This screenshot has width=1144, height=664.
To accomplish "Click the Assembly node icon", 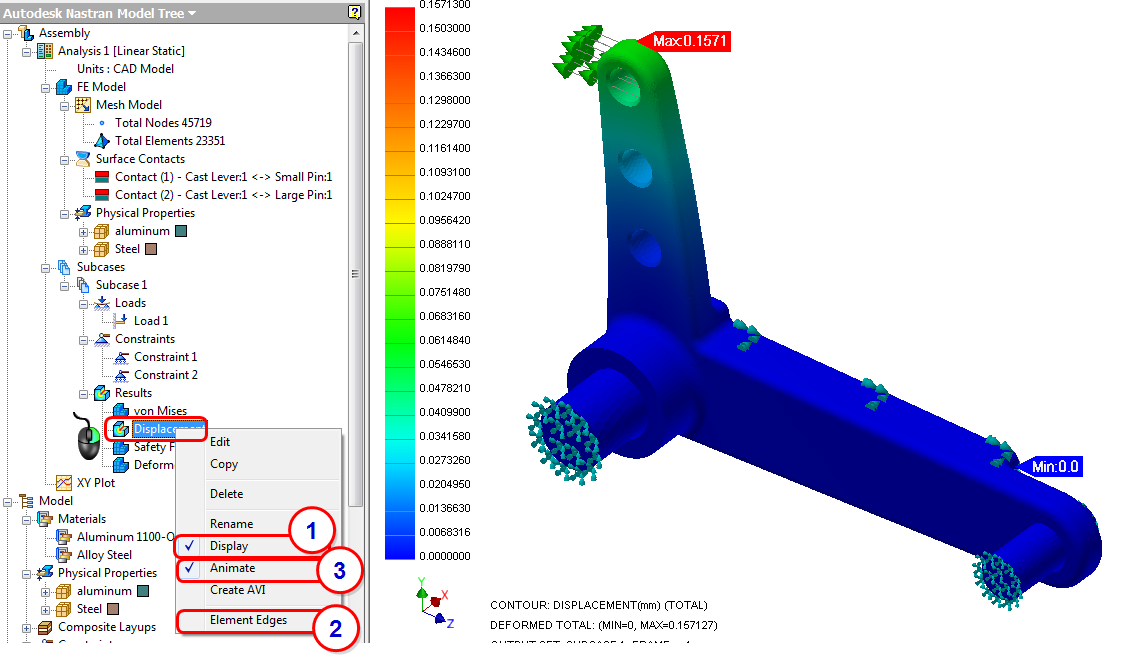I will [26, 33].
